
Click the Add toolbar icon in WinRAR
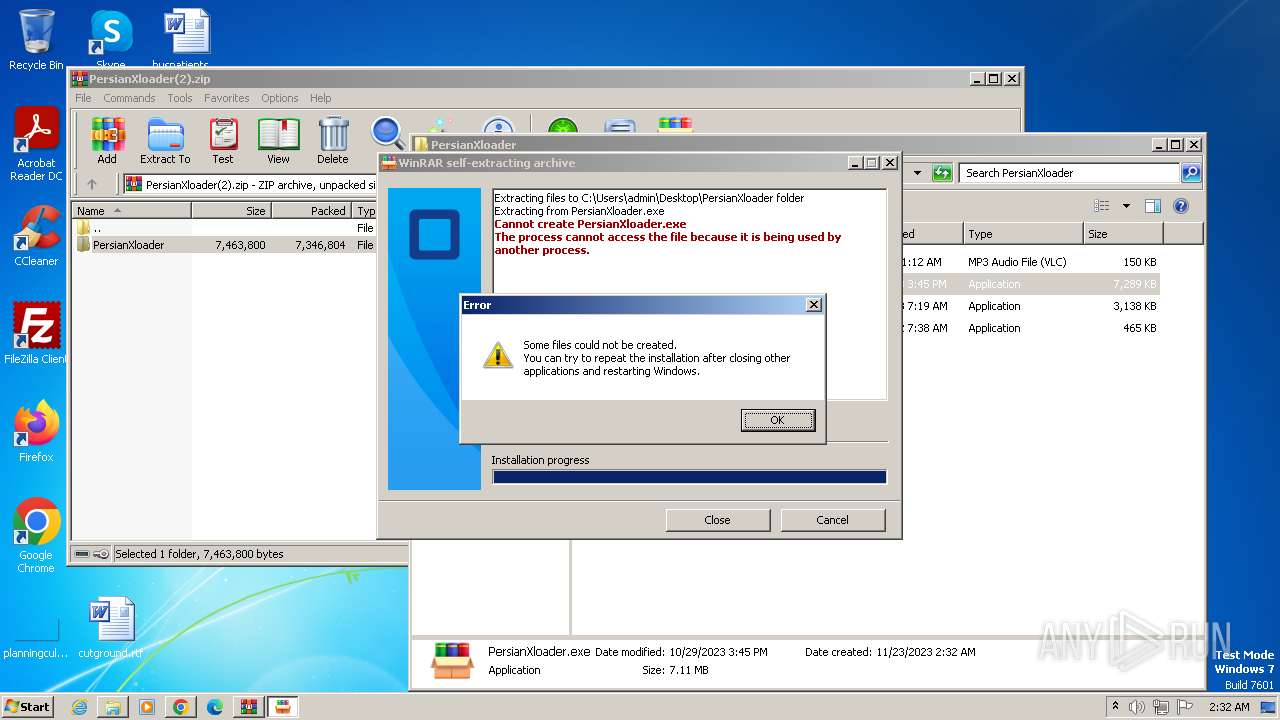point(107,140)
